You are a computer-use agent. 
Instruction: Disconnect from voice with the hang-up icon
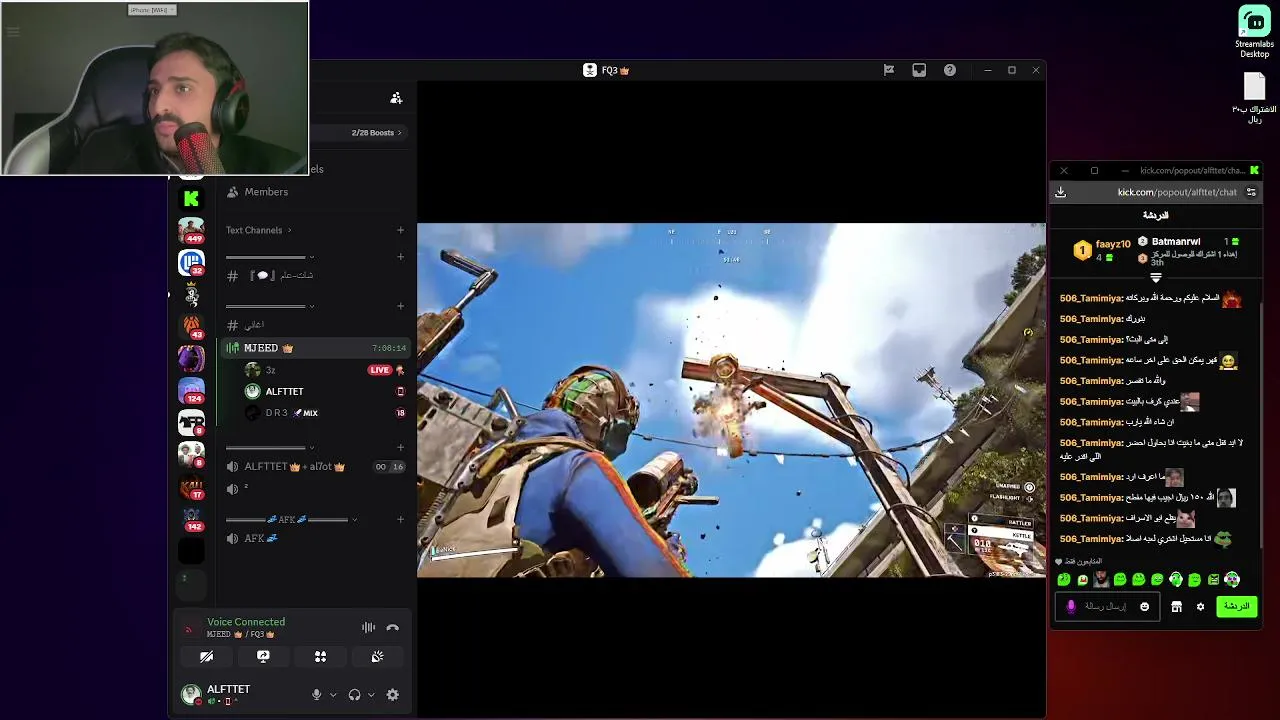393,628
